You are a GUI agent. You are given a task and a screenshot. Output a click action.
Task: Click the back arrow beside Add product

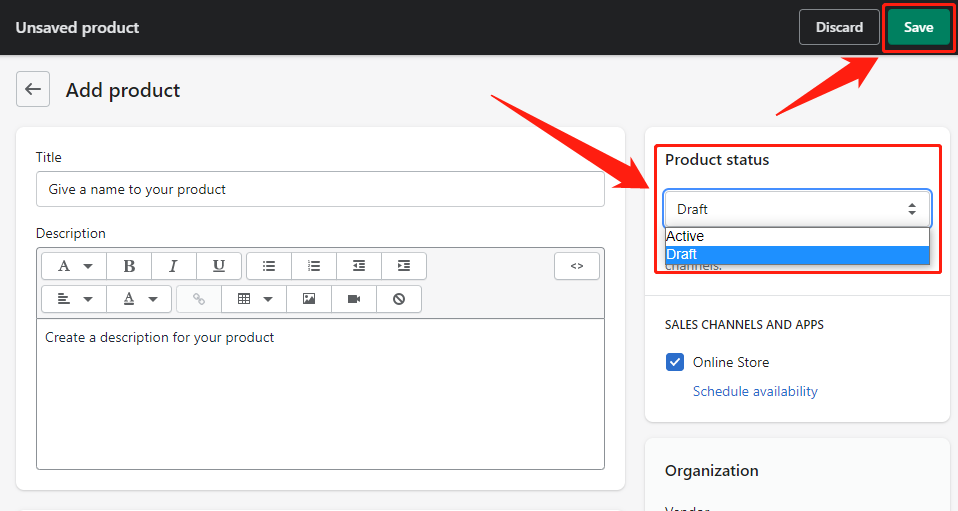[33, 89]
